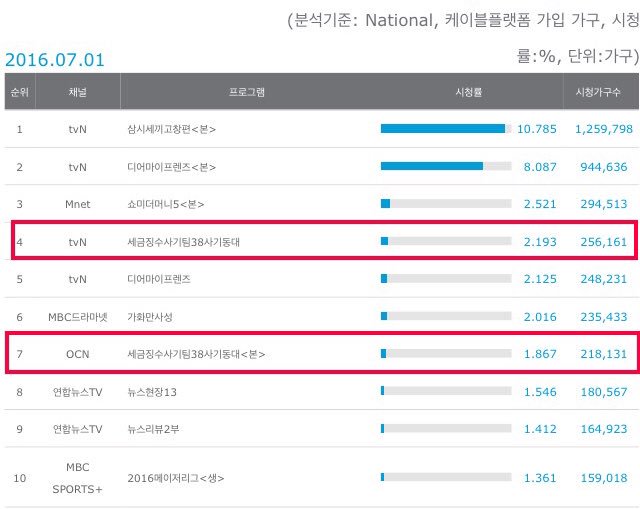Click OCN program 세금징수사기팀38사기동대<본>
Screen dimensions: 640x509
tap(196, 354)
